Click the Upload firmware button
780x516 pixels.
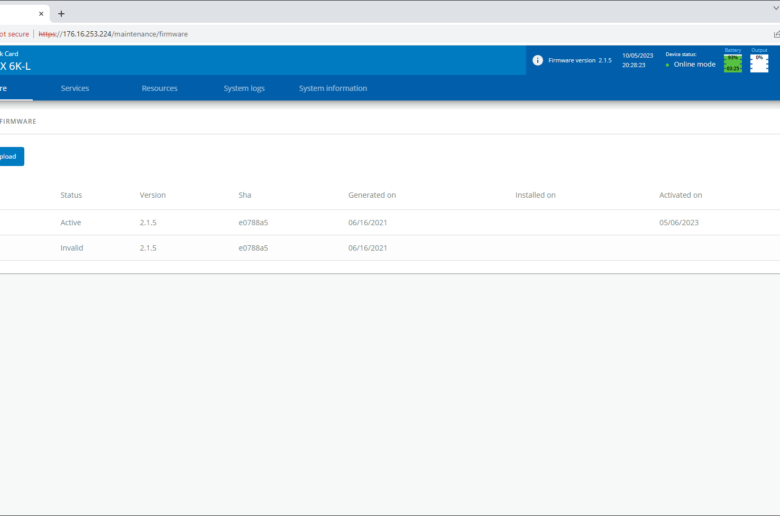[x=11, y=156]
